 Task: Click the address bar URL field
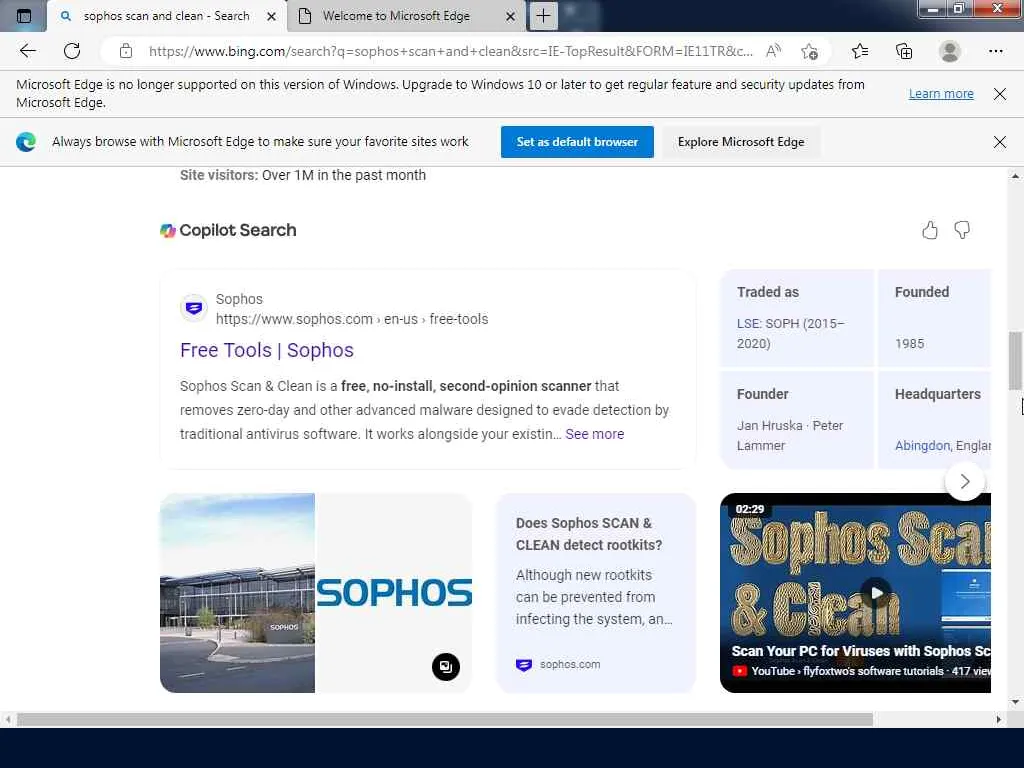coord(451,51)
